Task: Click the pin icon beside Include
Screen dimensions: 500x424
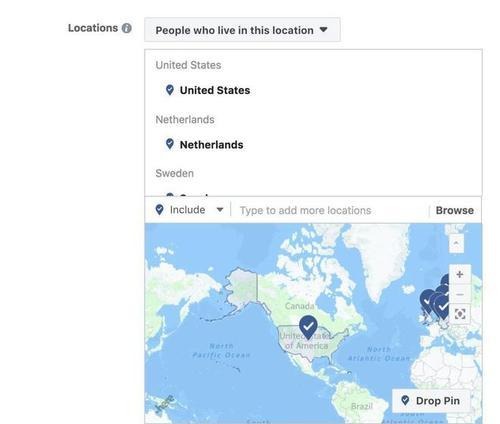Action: pos(159,210)
